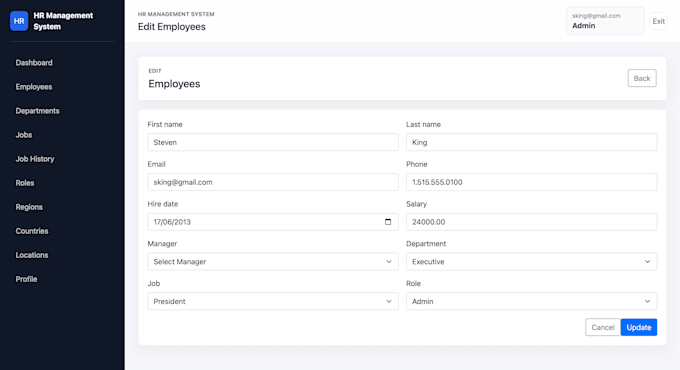Screen dimensions: 680x370
Task: Click the sking@gmail.com Admin user badge
Action: pos(605,21)
